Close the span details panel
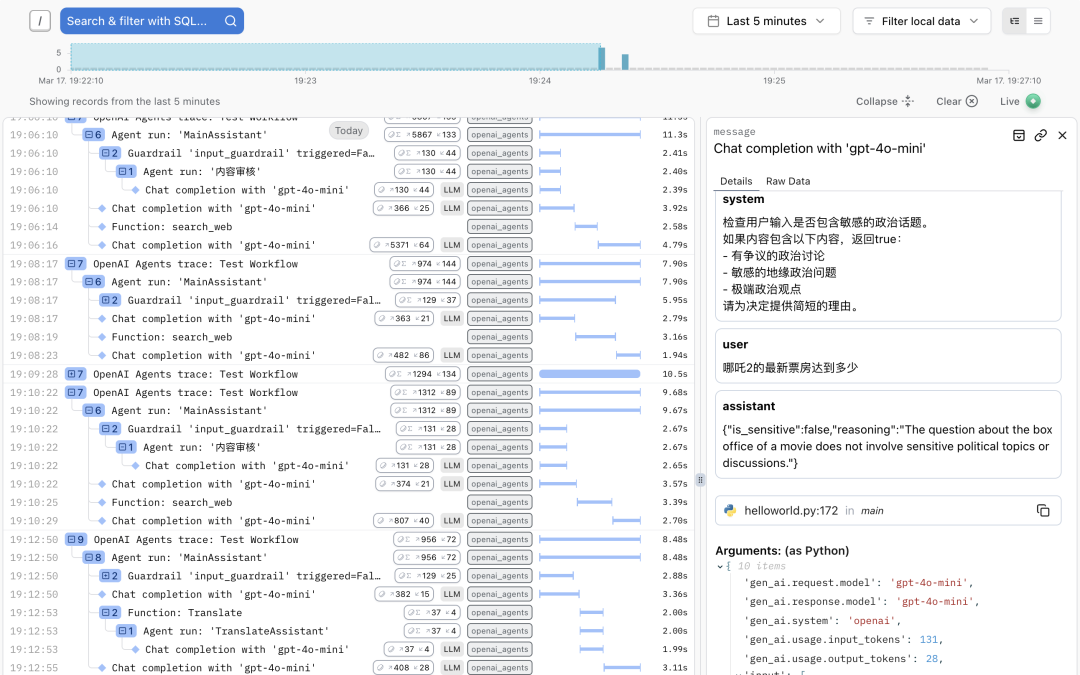 [x=1062, y=135]
